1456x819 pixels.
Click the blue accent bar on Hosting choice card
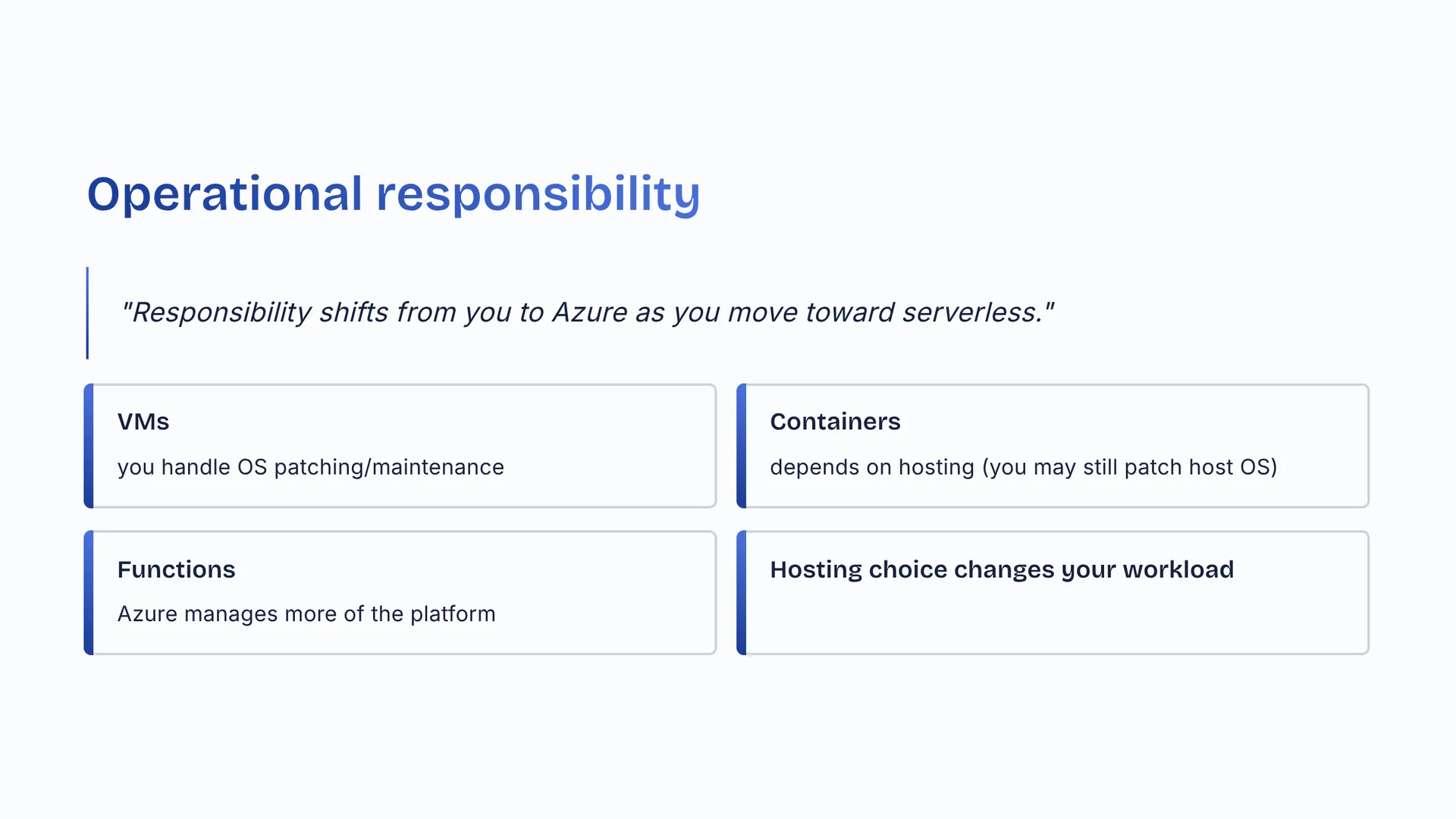tap(742, 592)
